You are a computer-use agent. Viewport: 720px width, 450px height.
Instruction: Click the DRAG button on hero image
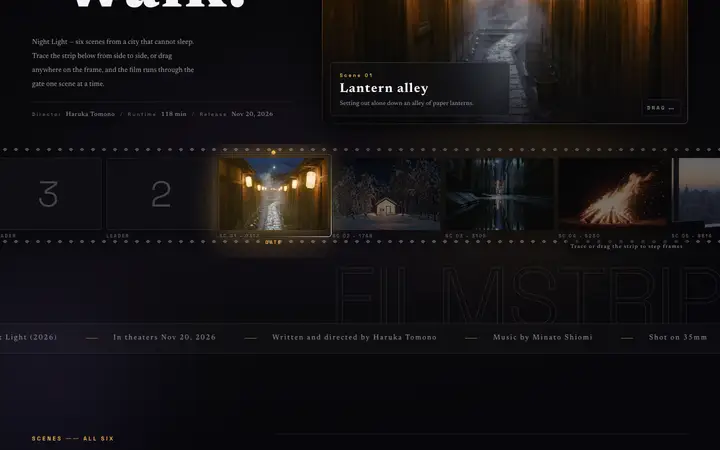pyautogui.click(x=660, y=108)
